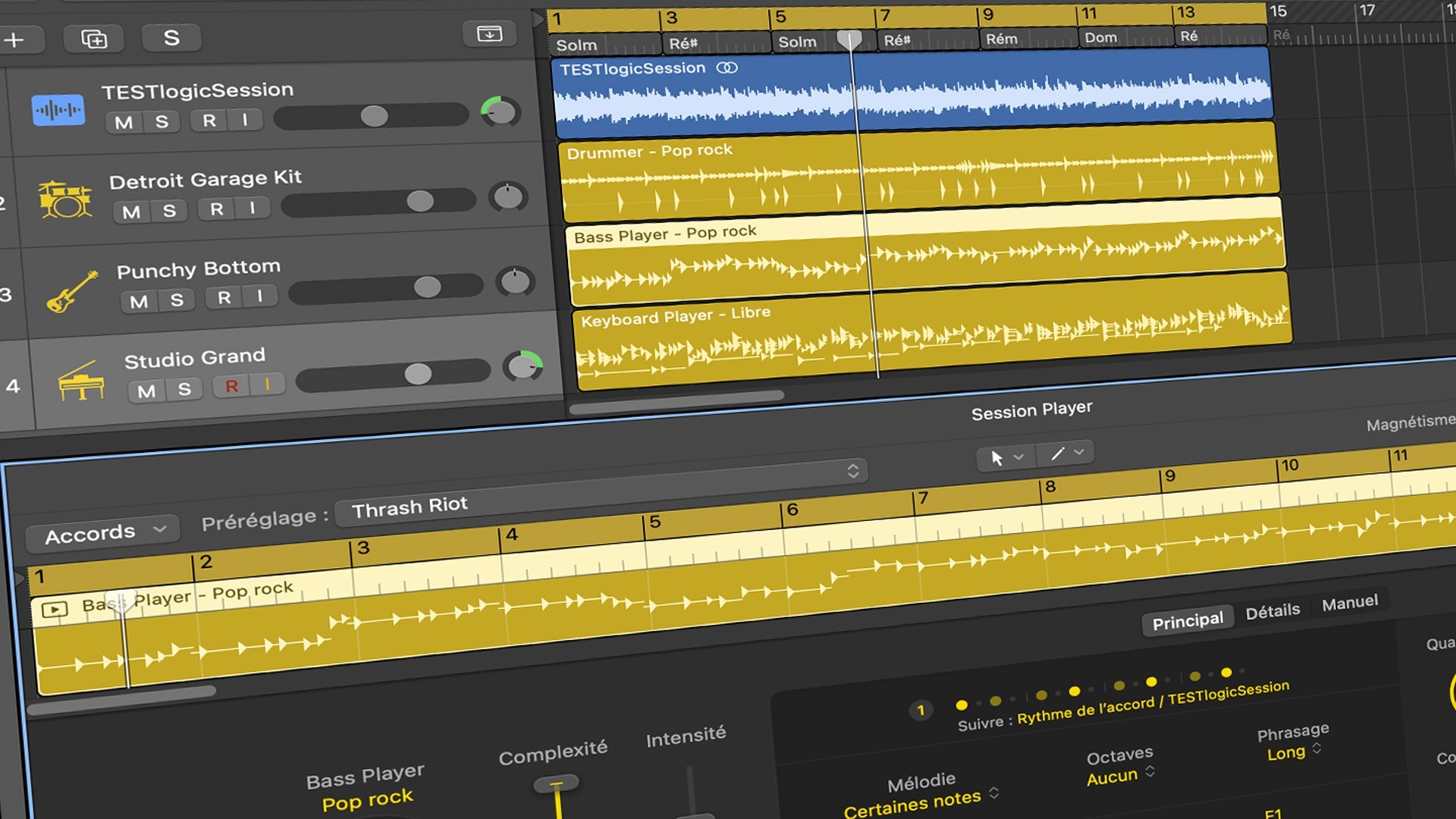1456x819 pixels.
Task: Adjust the Complexité slider
Action: coord(556,785)
